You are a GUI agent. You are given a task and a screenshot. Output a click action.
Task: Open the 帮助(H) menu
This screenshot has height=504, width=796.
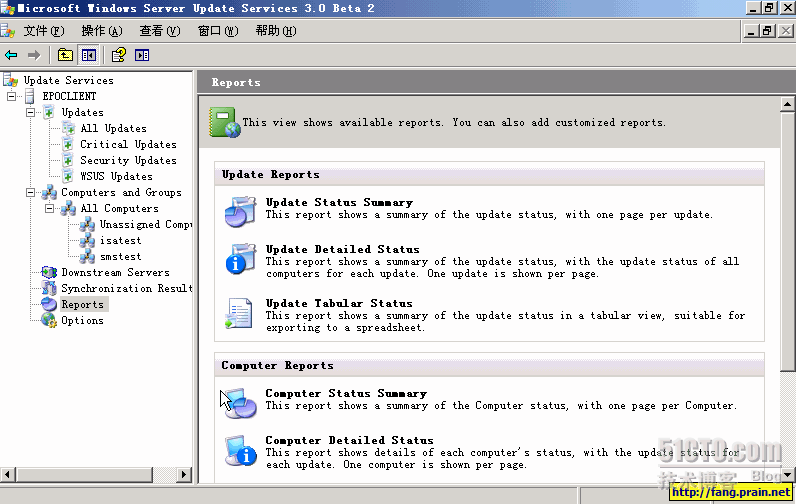click(x=276, y=31)
